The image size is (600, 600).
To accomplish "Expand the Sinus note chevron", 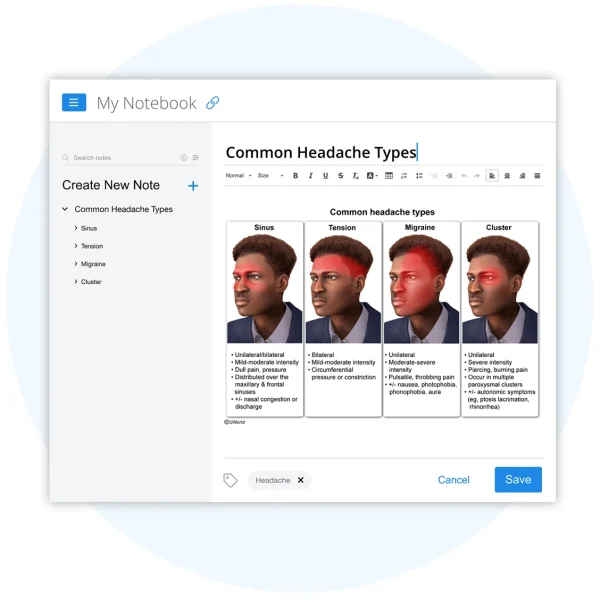I will point(76,228).
